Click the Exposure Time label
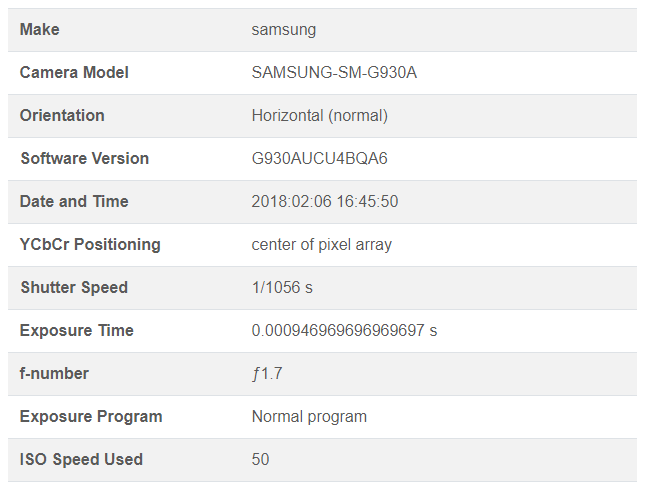 tap(76, 331)
